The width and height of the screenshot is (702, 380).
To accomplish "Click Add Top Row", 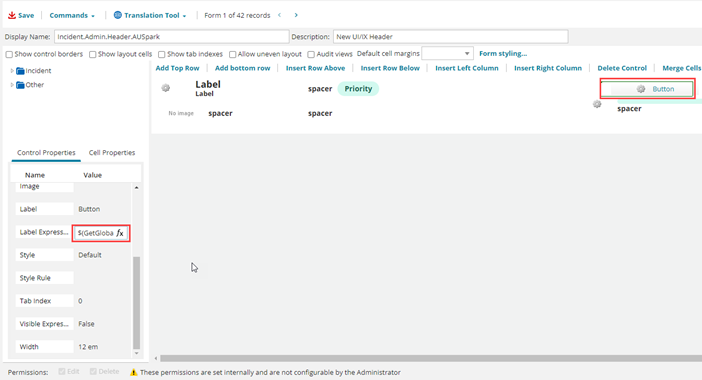I will coord(177,68).
